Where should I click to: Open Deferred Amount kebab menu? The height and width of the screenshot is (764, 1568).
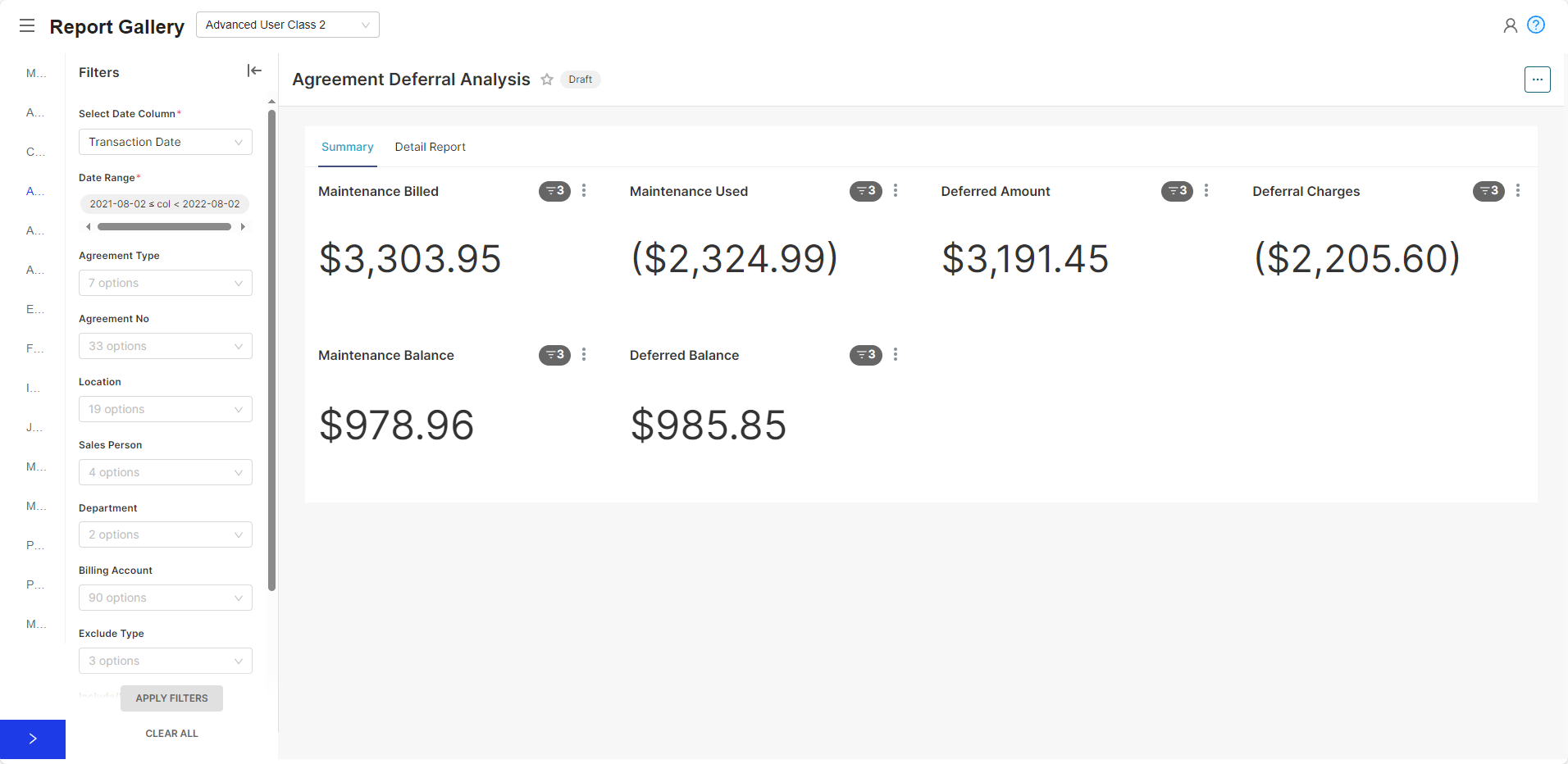coord(1206,191)
